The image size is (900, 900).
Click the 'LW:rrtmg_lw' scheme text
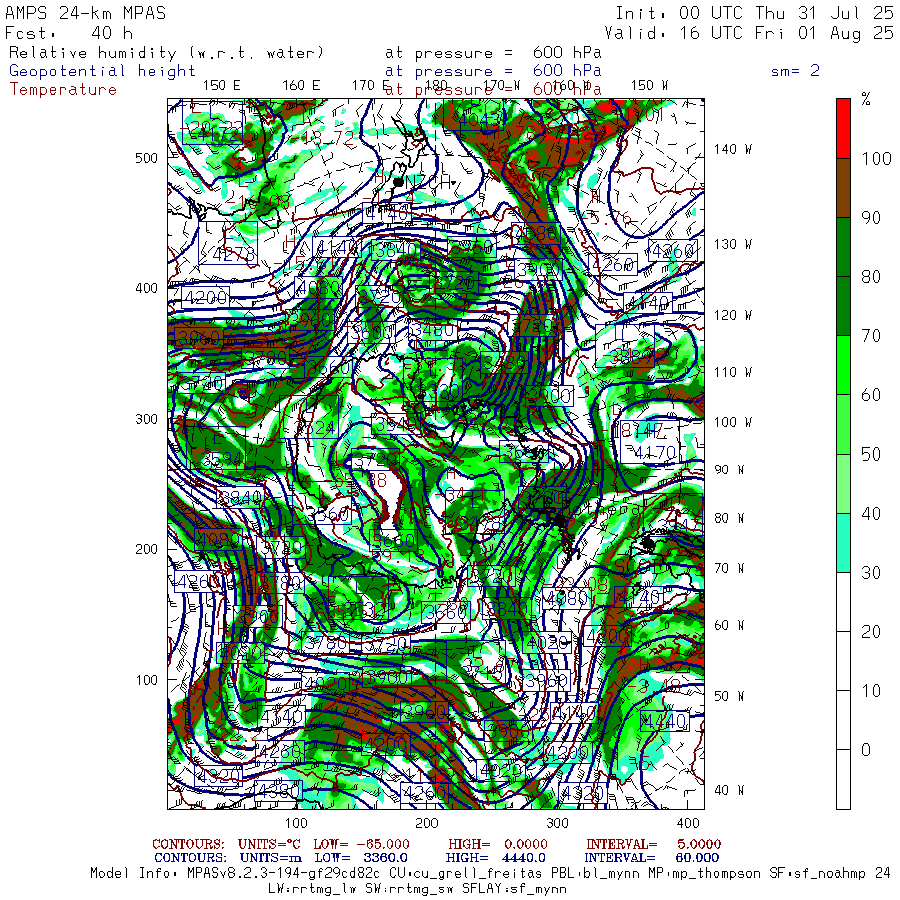312,889
